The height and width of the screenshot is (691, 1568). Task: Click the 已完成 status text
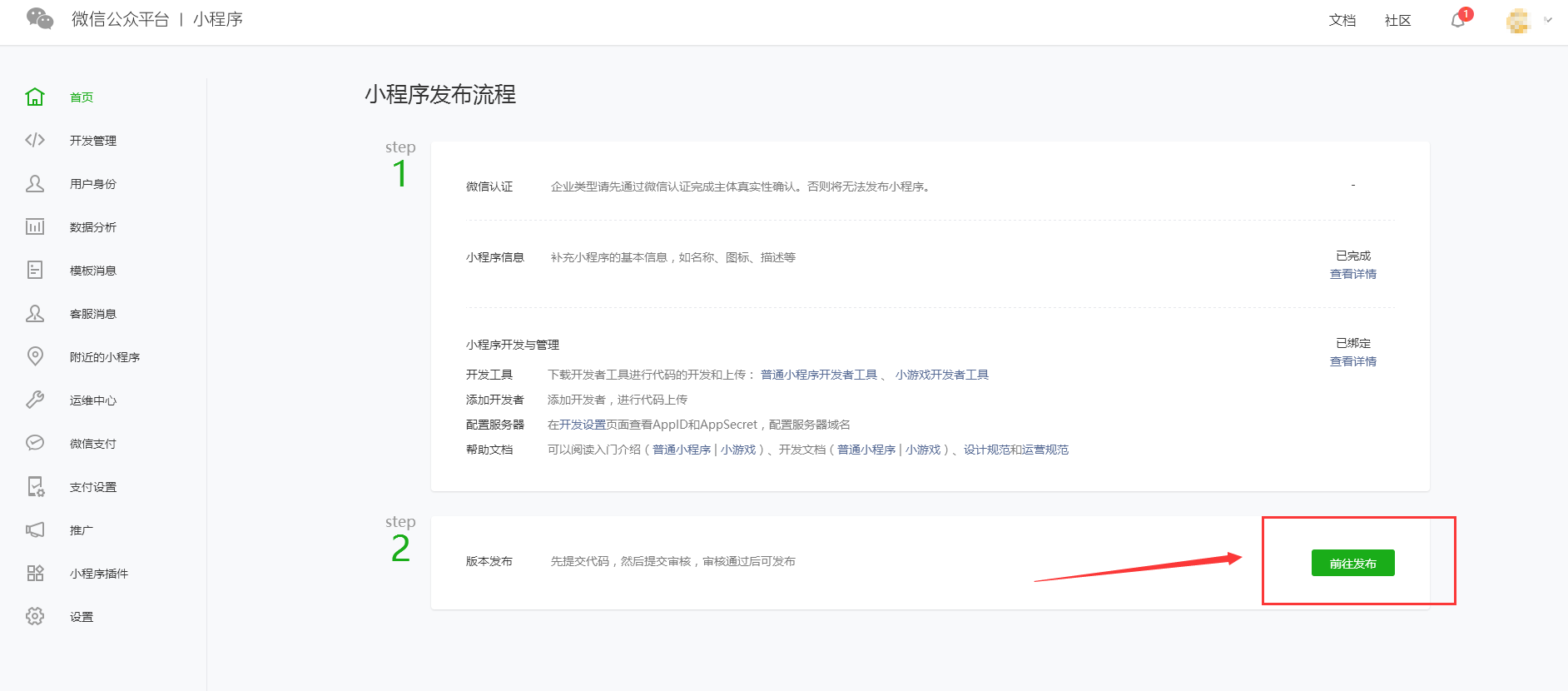(1353, 256)
